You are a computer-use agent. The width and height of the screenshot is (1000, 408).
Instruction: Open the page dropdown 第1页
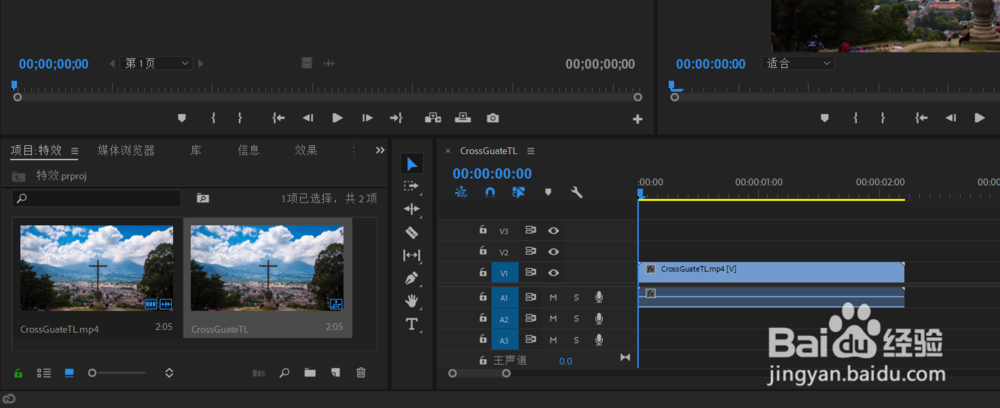(x=156, y=64)
